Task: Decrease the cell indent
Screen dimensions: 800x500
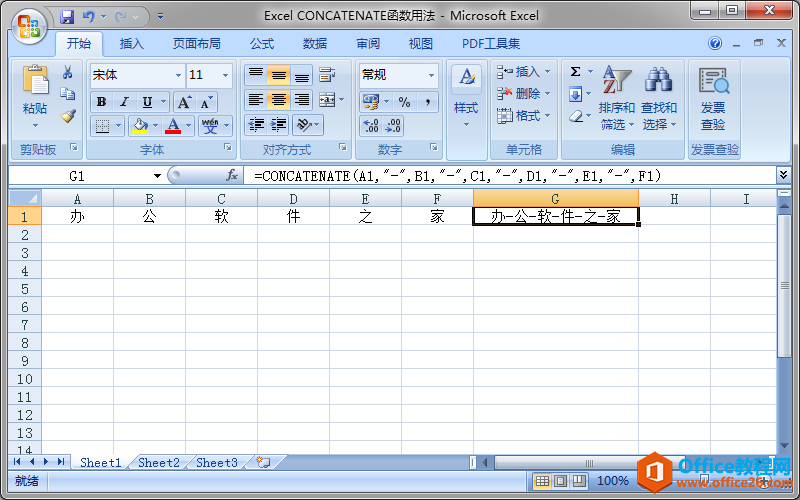Action: click(256, 125)
